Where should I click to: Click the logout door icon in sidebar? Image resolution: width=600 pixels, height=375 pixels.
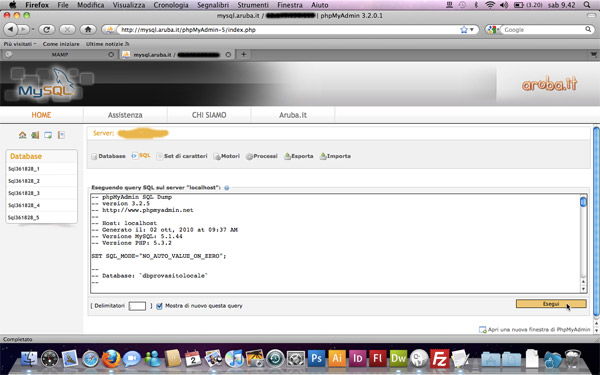(x=35, y=135)
